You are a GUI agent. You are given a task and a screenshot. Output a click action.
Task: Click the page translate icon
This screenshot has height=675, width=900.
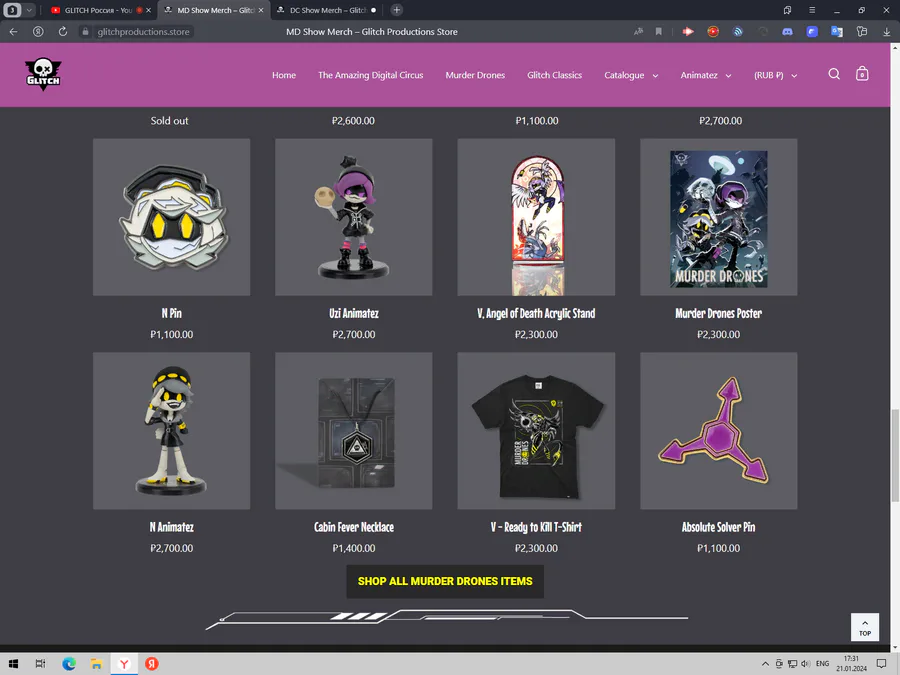click(638, 32)
